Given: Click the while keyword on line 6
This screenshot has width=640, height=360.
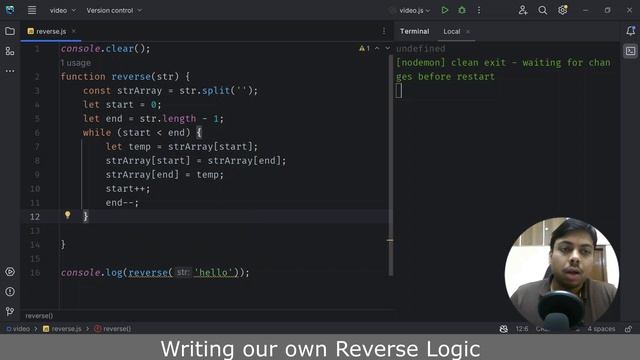Looking at the screenshot, I should tap(97, 133).
